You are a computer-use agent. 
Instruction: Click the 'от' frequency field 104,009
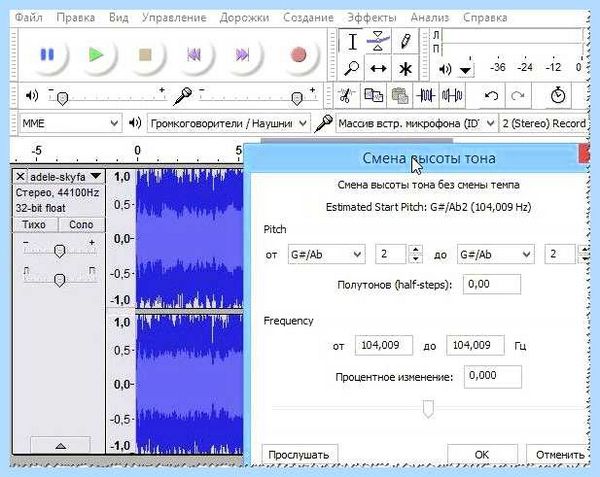click(x=383, y=345)
